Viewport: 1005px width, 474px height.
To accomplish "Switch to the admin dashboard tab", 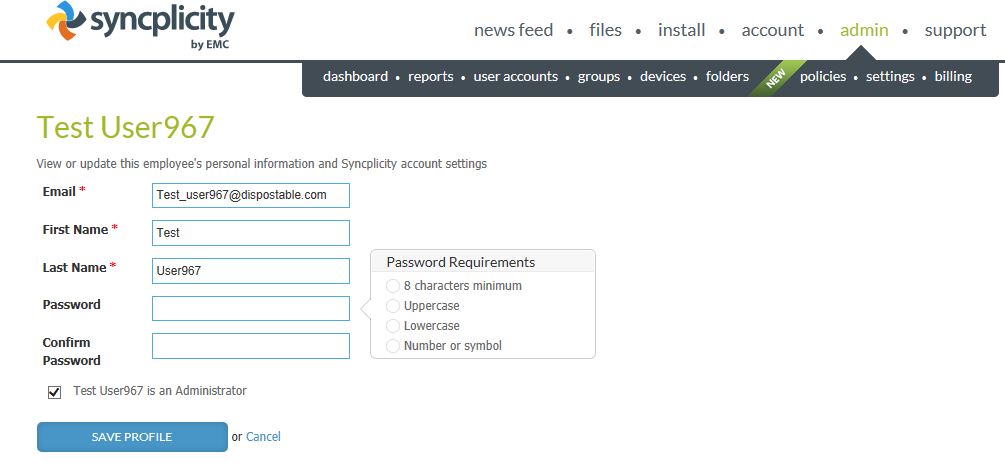I will click(355, 77).
